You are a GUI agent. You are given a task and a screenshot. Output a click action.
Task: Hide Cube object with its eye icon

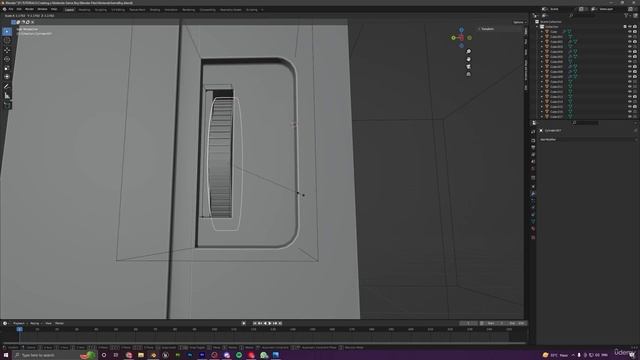click(x=630, y=31)
